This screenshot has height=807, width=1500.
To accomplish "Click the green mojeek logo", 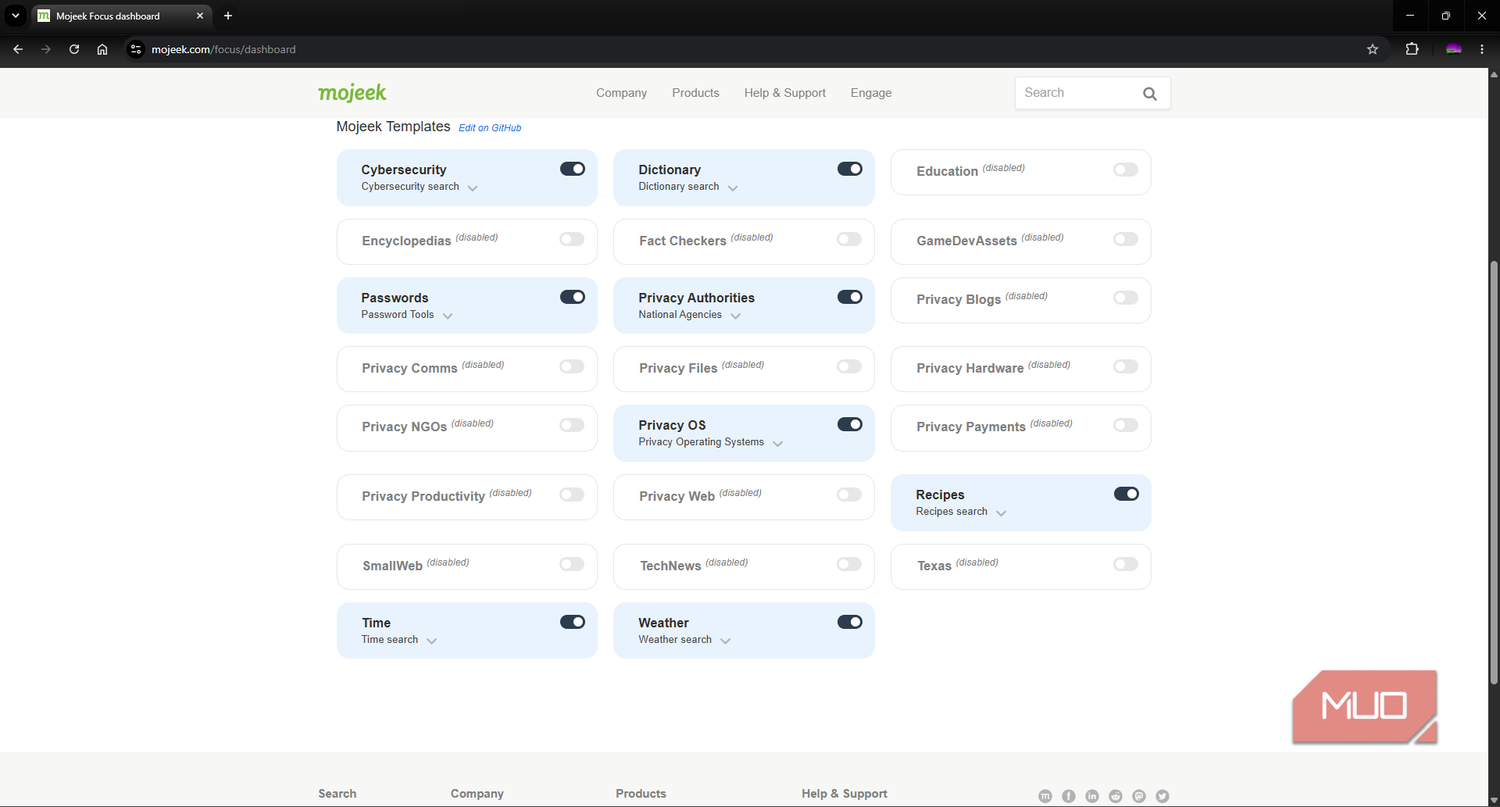I will [x=352, y=93].
